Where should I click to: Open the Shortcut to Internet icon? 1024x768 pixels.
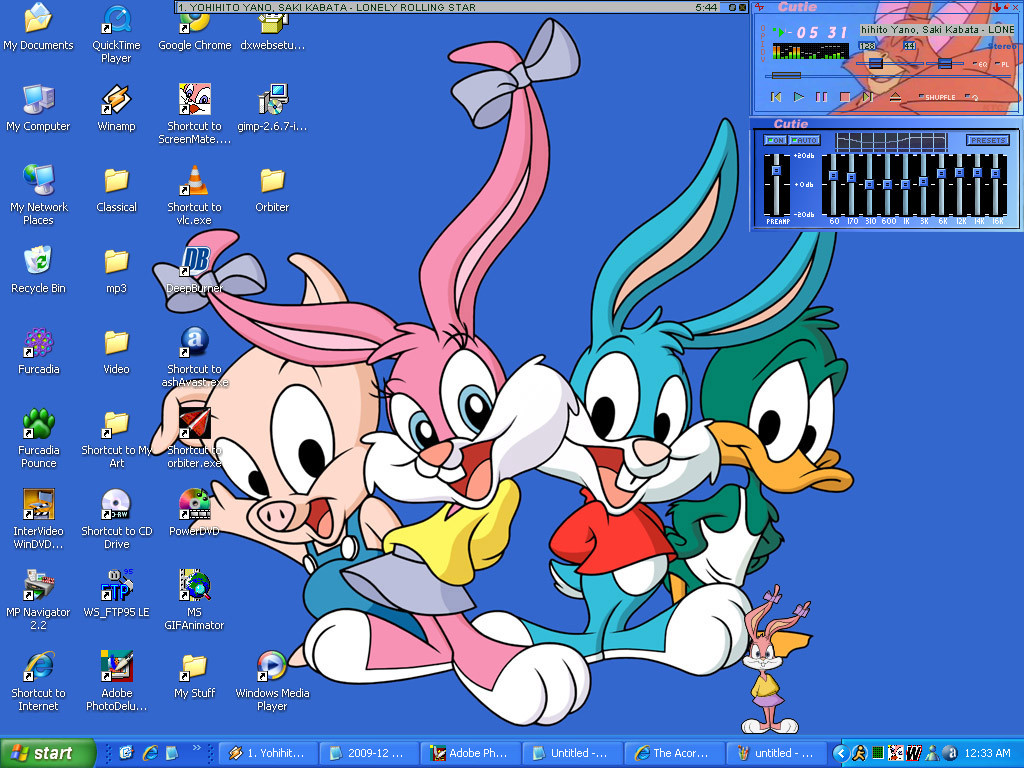coord(39,682)
